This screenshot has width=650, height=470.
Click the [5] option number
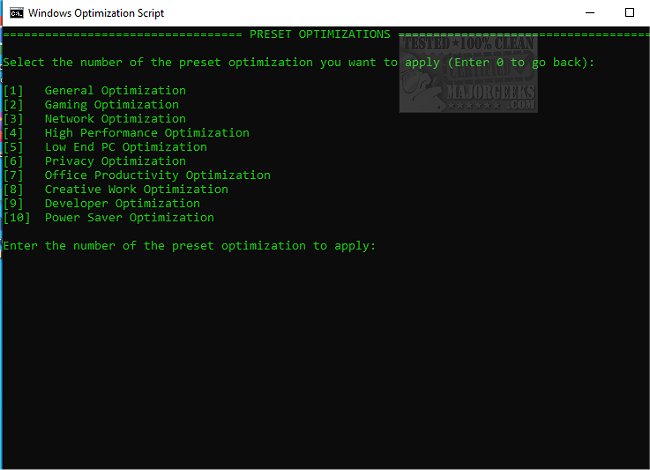13,147
